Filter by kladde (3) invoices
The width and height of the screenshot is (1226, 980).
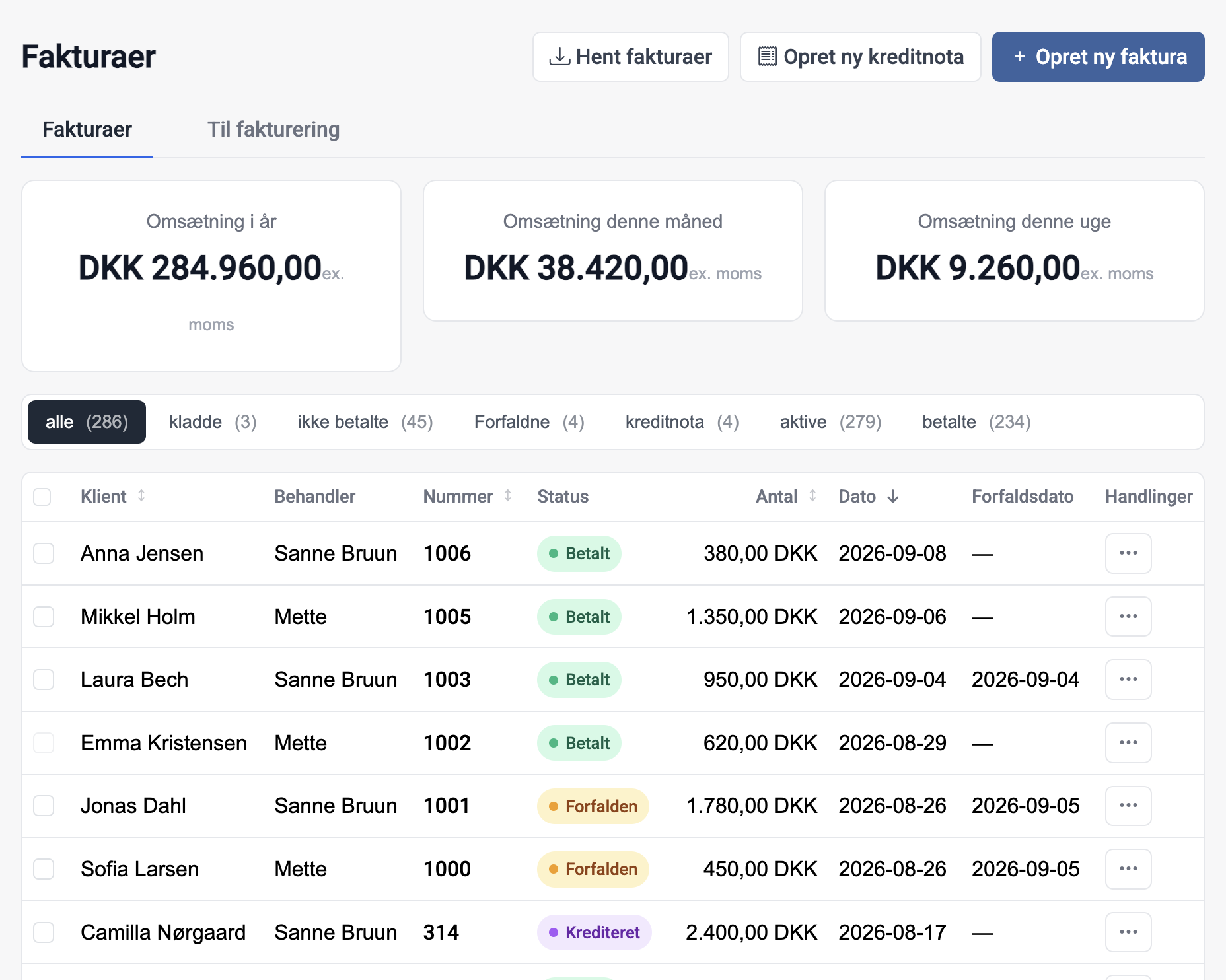[x=213, y=422]
